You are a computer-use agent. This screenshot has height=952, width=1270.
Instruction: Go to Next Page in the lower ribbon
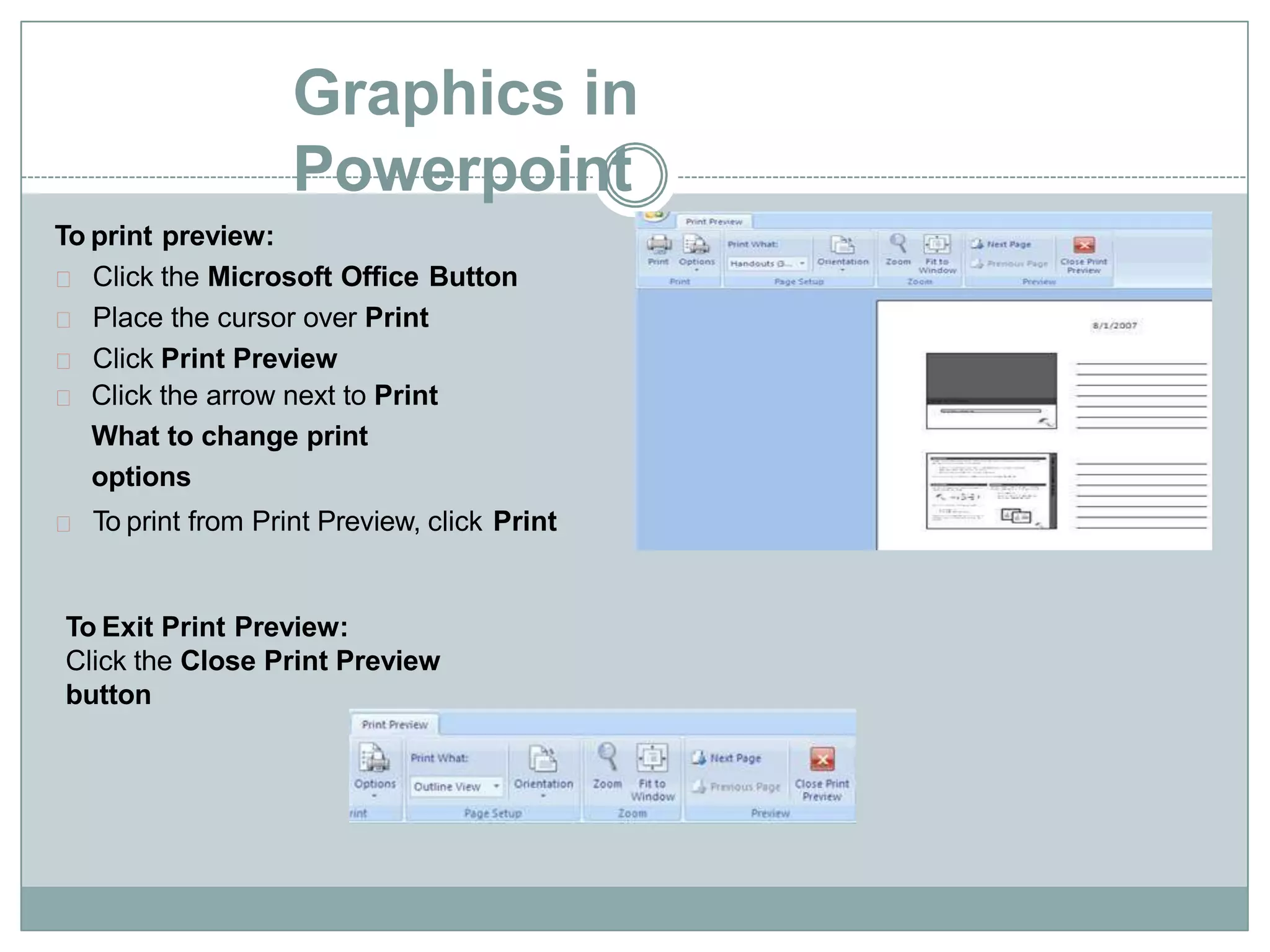pos(726,758)
